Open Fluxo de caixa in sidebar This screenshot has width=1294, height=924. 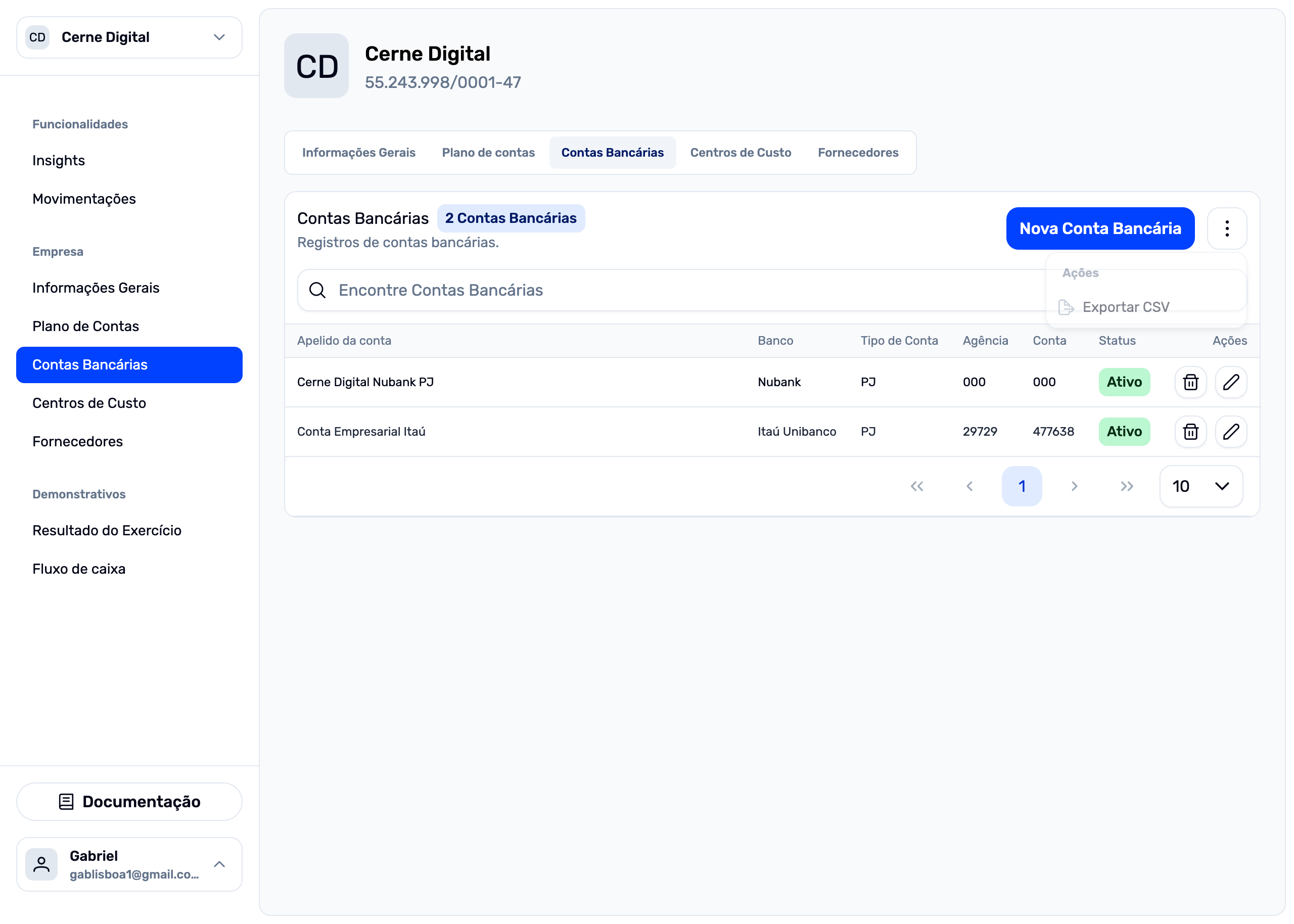[79, 568]
